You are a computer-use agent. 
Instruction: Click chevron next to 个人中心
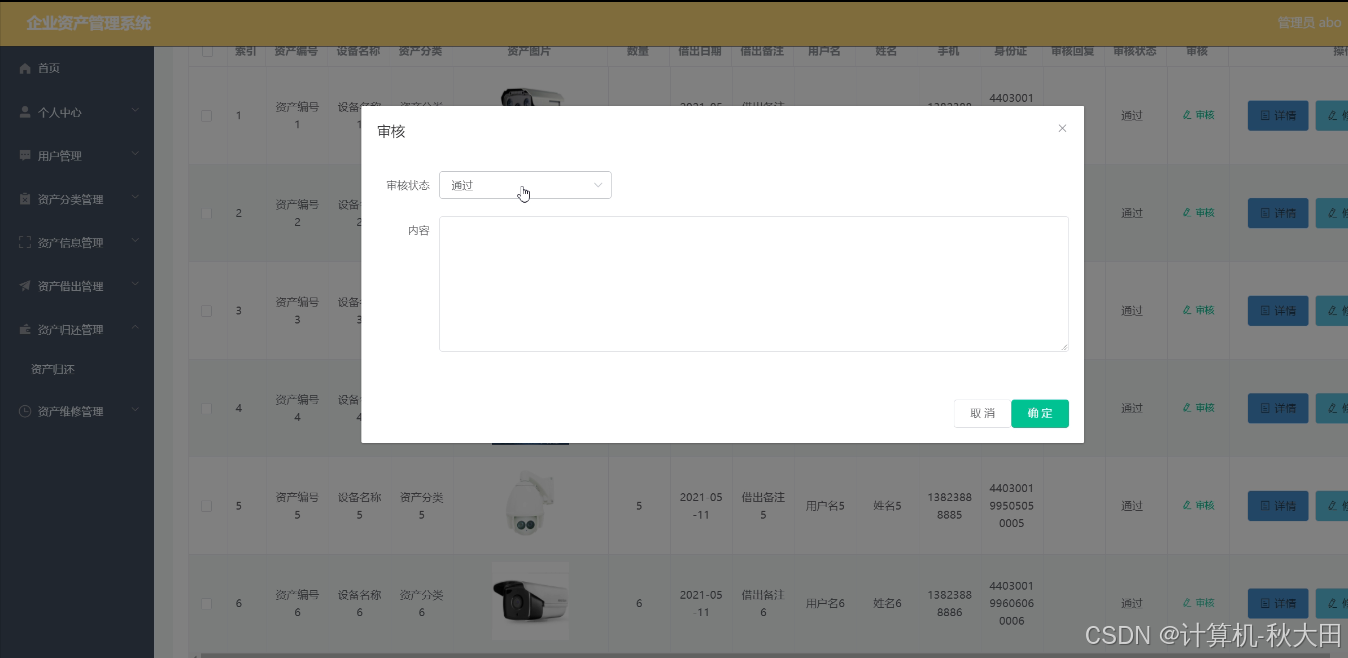tap(135, 111)
